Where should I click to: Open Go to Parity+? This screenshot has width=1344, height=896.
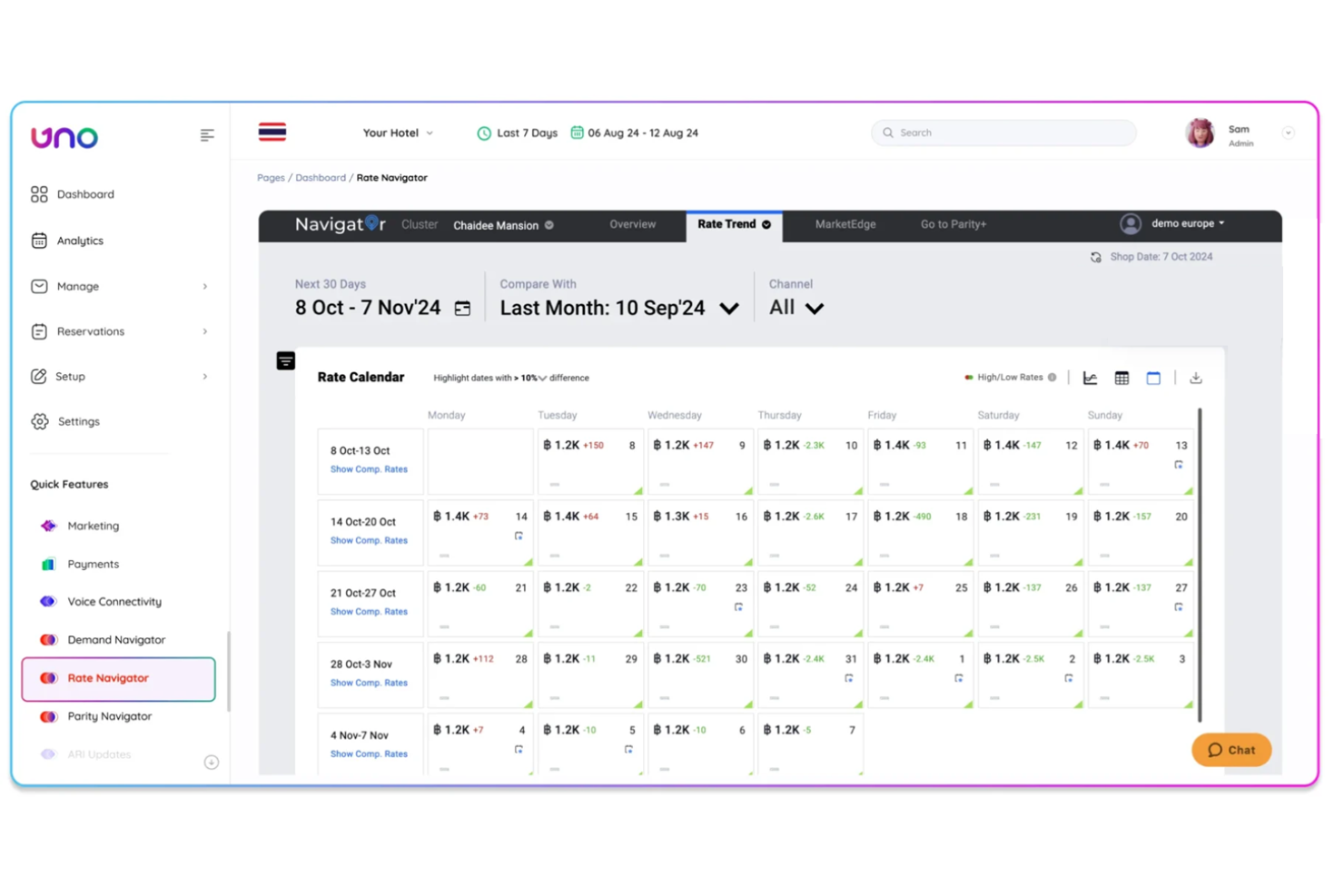click(x=953, y=223)
